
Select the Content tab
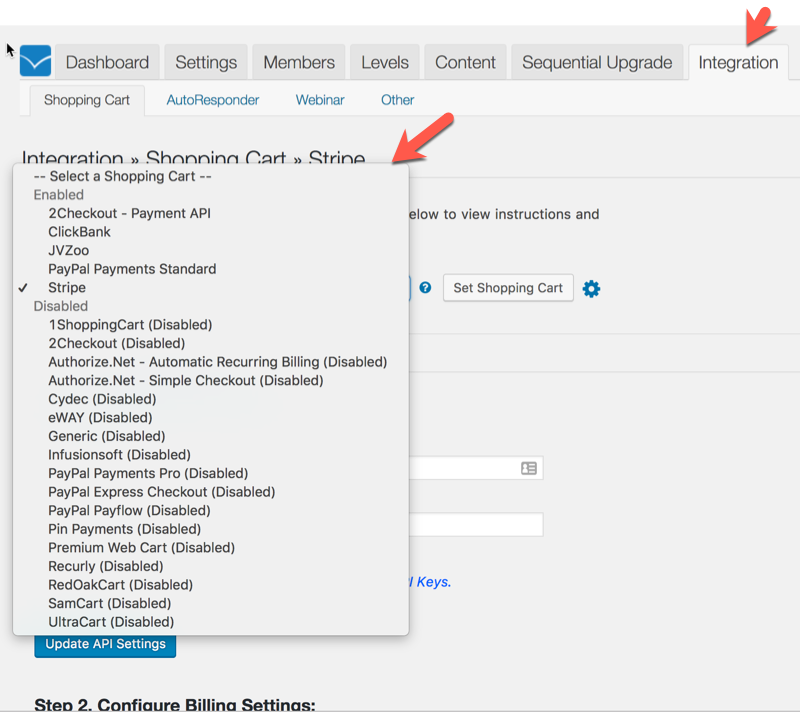[x=465, y=62]
